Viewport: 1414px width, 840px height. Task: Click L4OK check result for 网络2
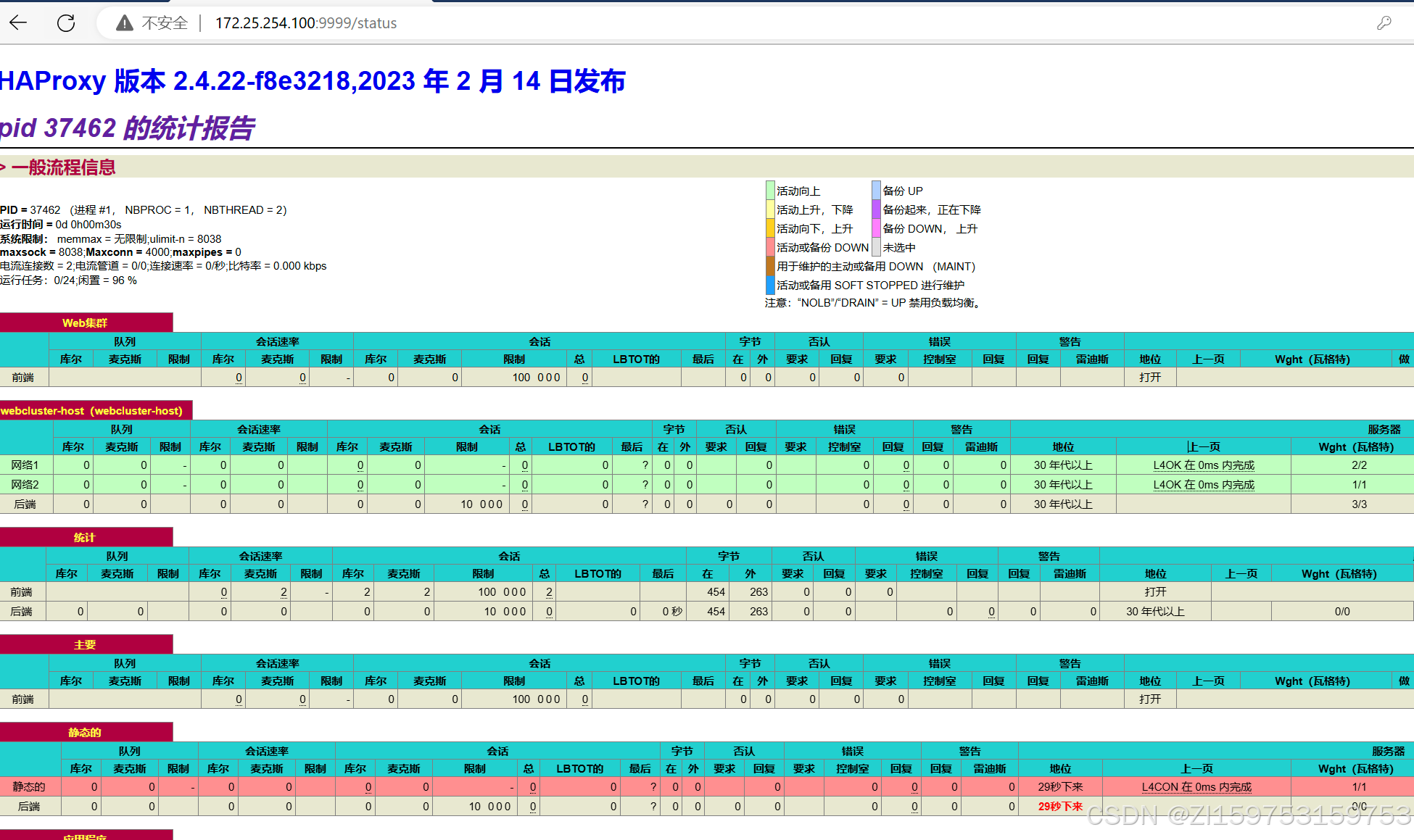point(1204,485)
